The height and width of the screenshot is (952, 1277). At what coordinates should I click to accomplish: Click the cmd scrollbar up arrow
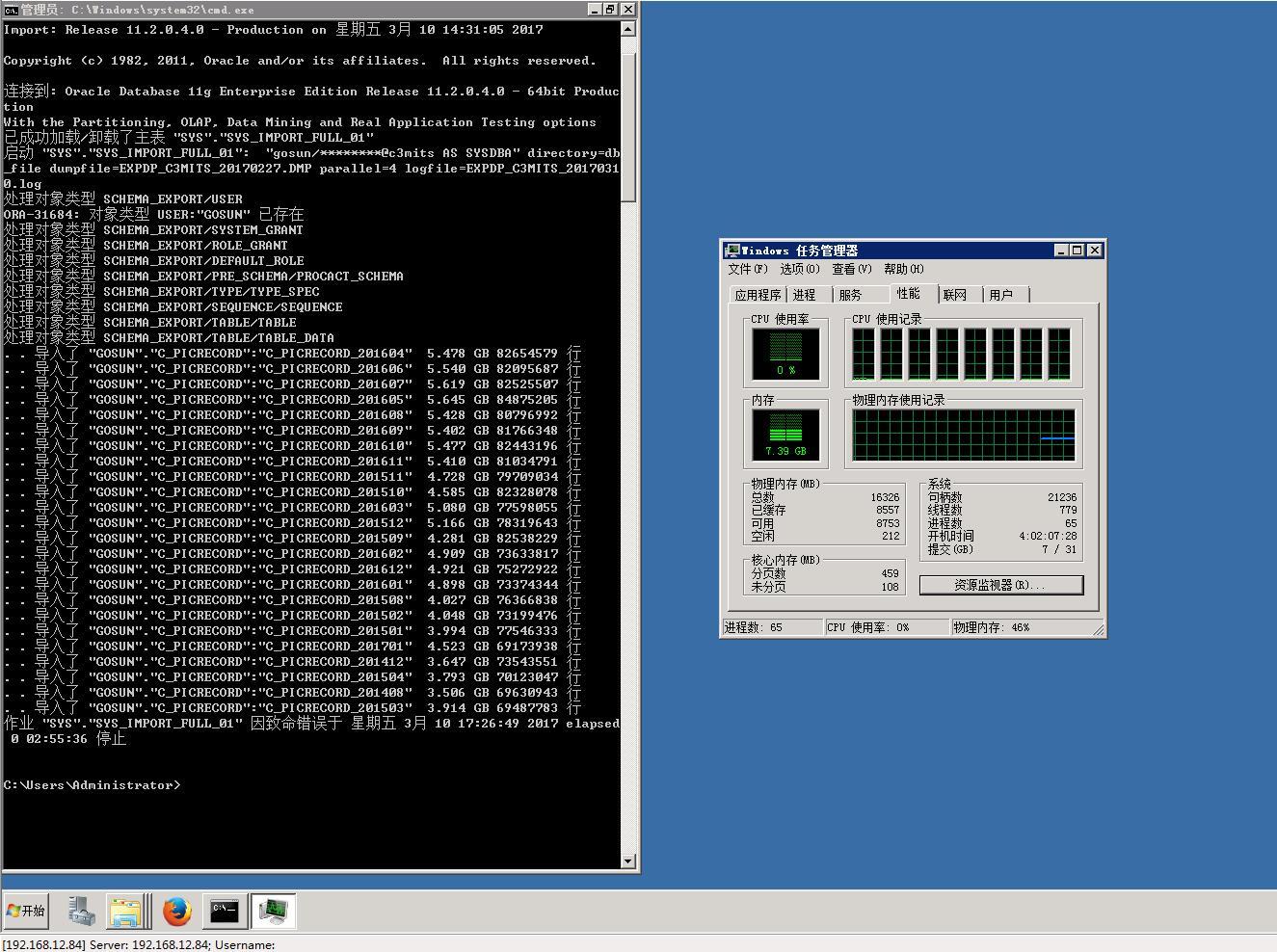click(x=628, y=28)
